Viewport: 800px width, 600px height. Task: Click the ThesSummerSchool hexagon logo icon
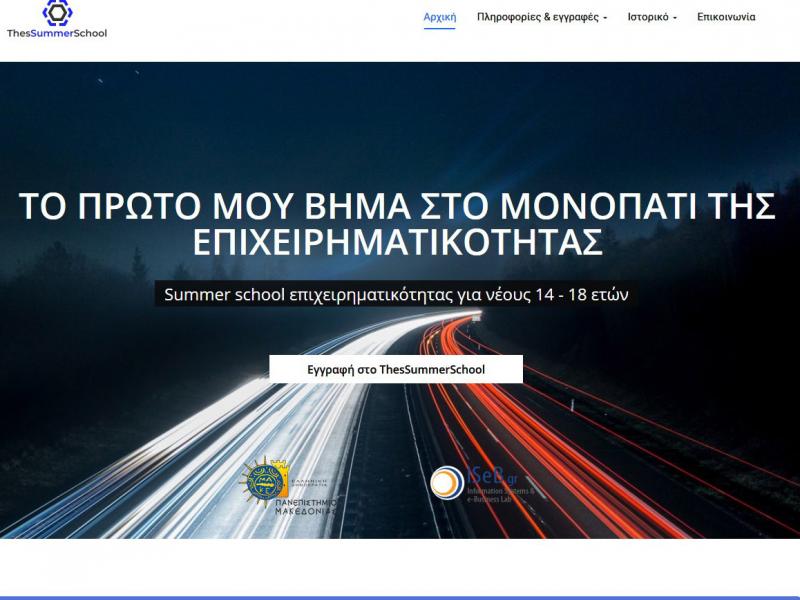(57, 11)
